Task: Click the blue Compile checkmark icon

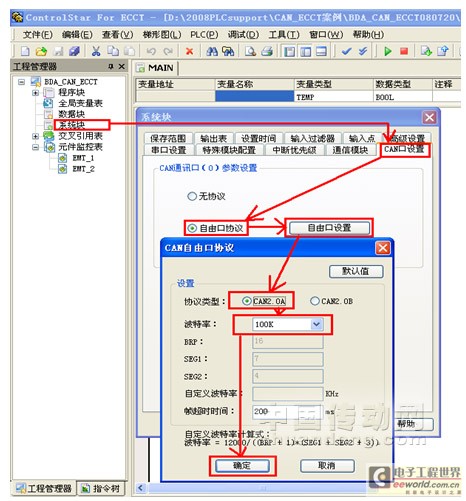Action: [347, 51]
